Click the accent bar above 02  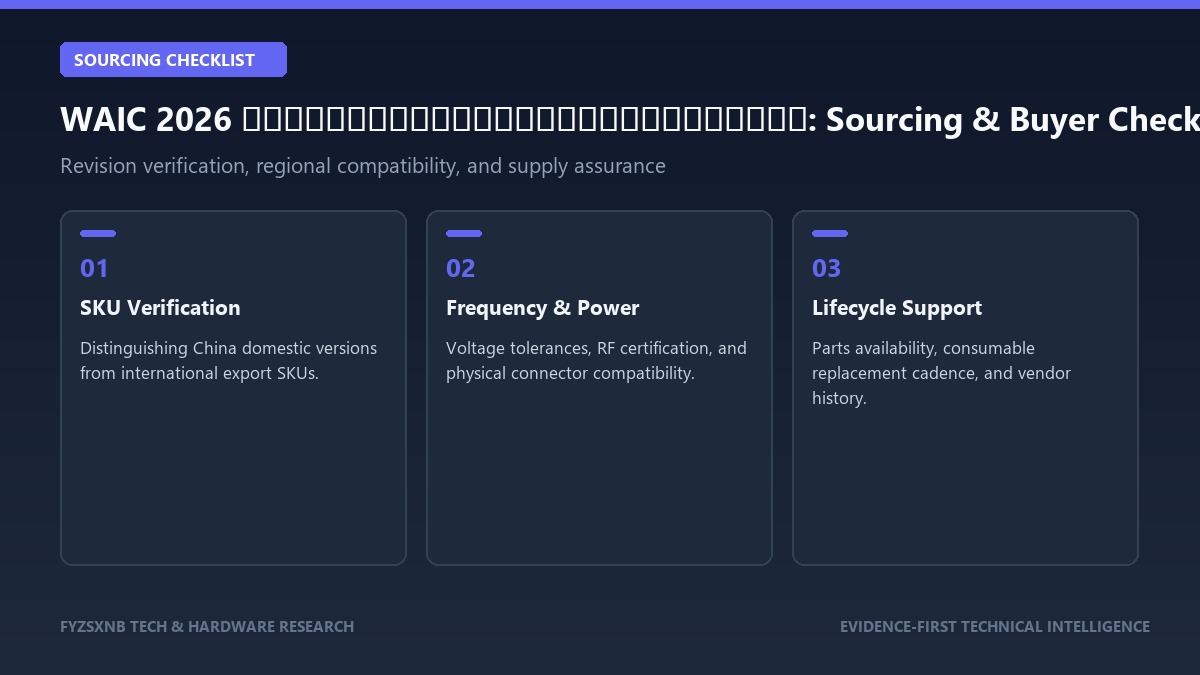(464, 233)
